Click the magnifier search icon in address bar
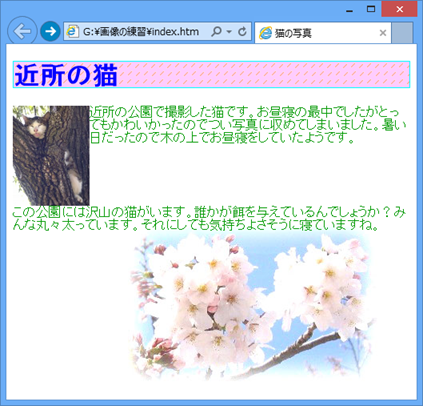Image resolution: width=423 pixels, height=406 pixels. tap(216, 32)
